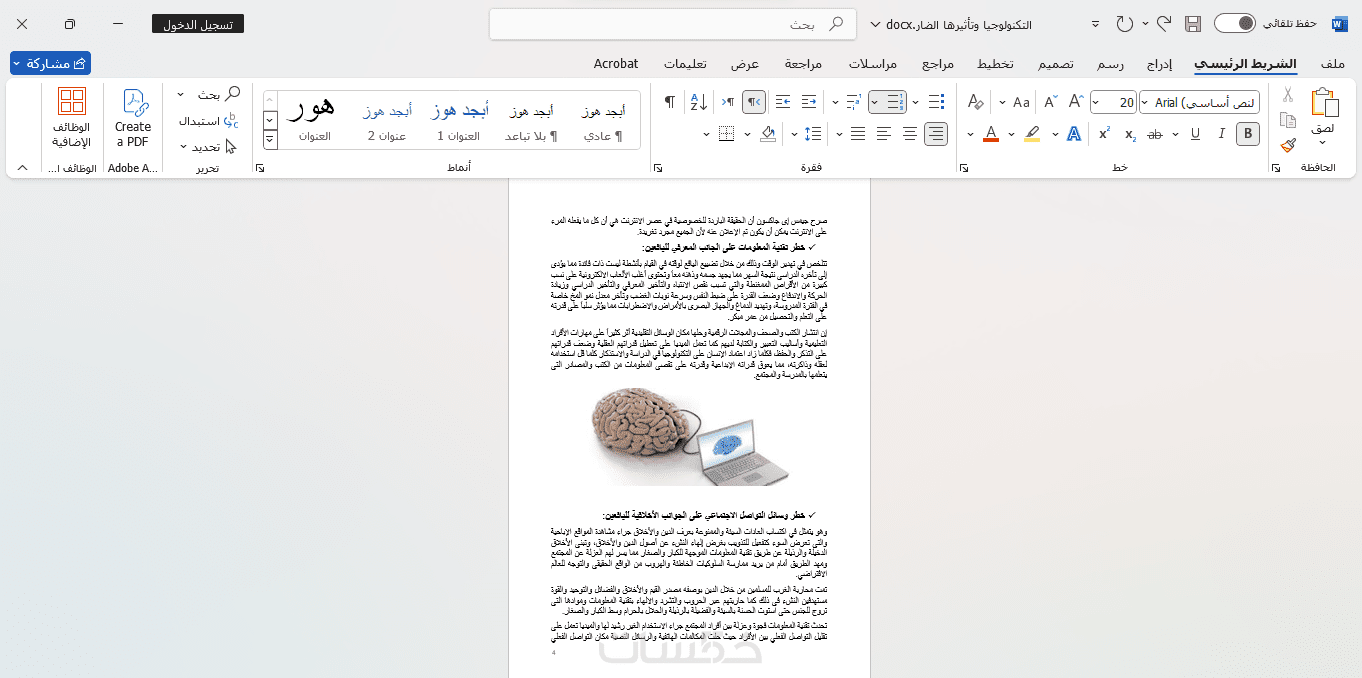Image resolution: width=1362 pixels, height=678 pixels.
Task: Toggle show paragraph marks ¶ button
Action: (x=669, y=102)
